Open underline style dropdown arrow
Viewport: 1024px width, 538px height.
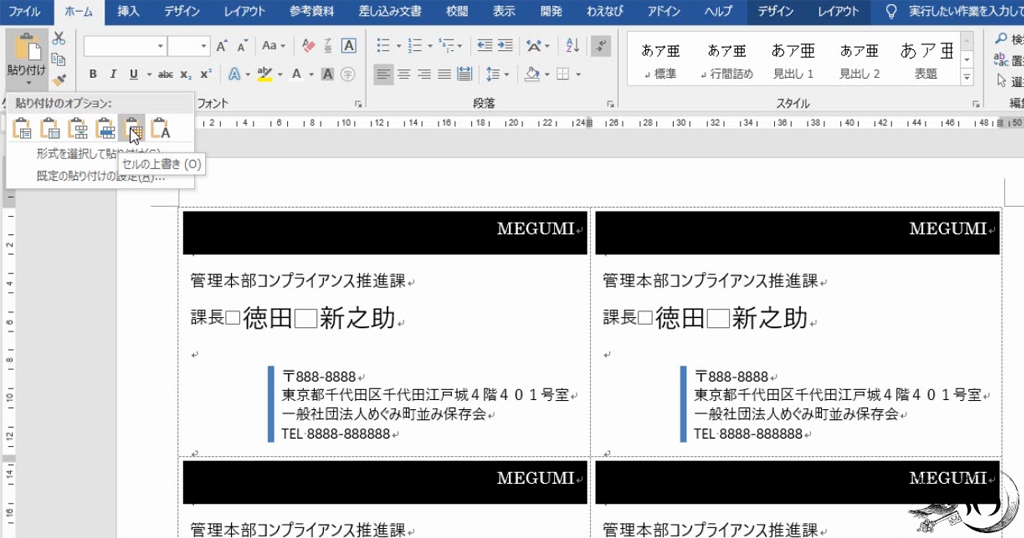[149, 74]
